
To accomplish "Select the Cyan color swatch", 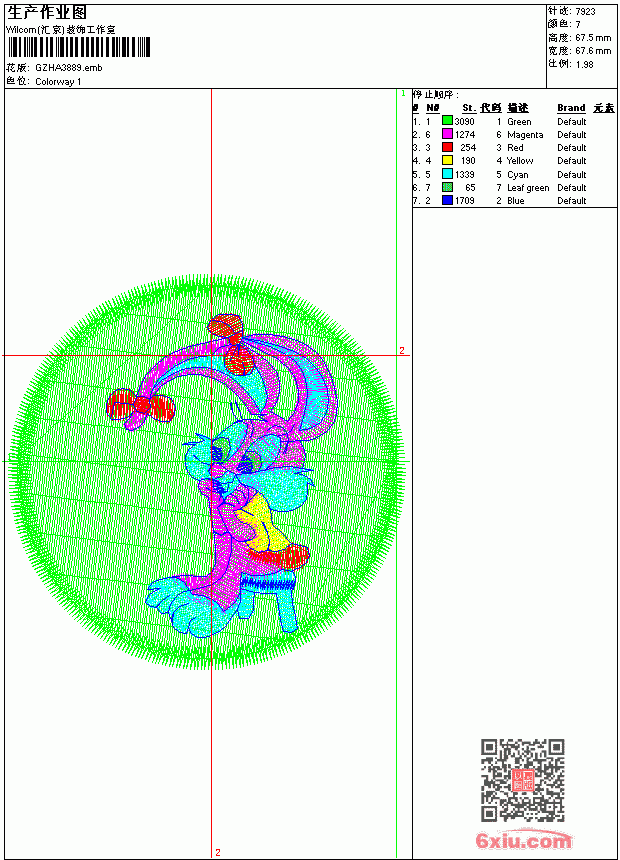I will (x=447, y=174).
